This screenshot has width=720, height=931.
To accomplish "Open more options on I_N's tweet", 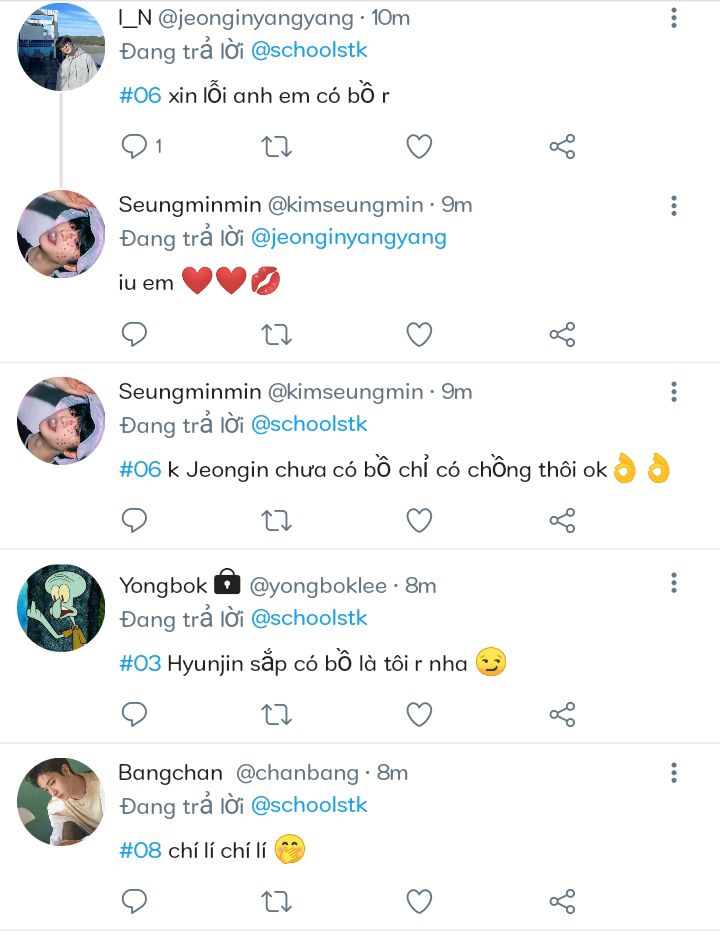I will [x=675, y=18].
